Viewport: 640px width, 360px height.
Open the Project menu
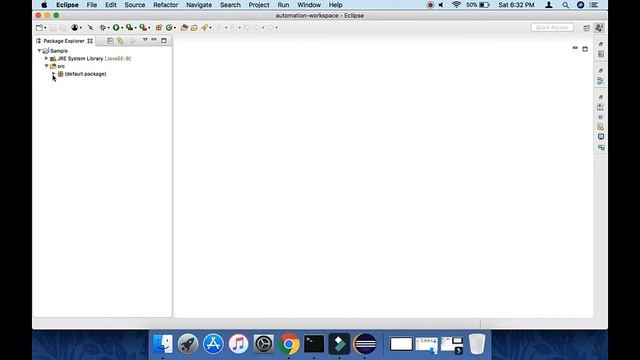(x=259, y=5)
